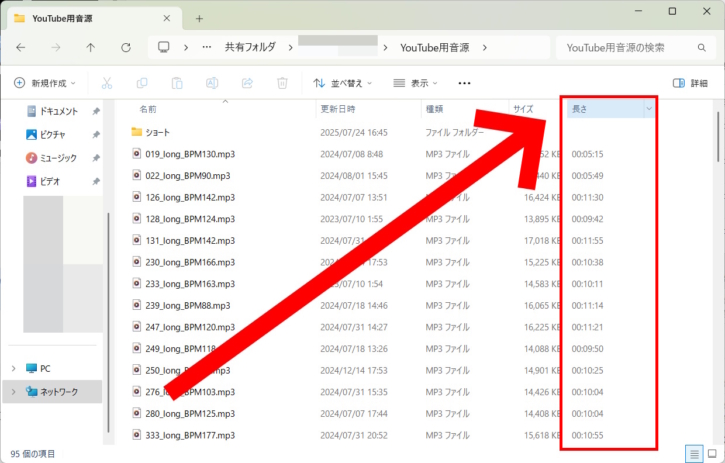
Task: Switch to details list view layout
Action: 693,454
